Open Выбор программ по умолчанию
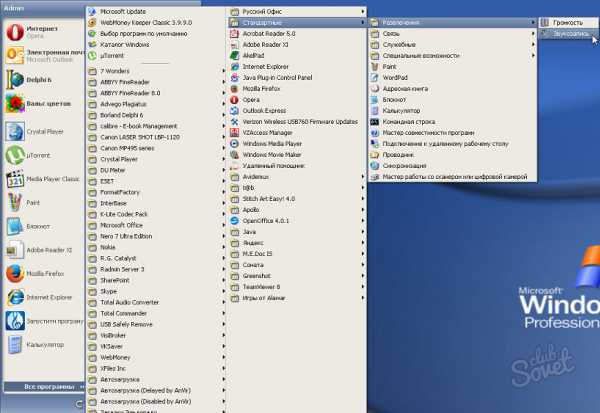600x413 pixels. [x=155, y=34]
